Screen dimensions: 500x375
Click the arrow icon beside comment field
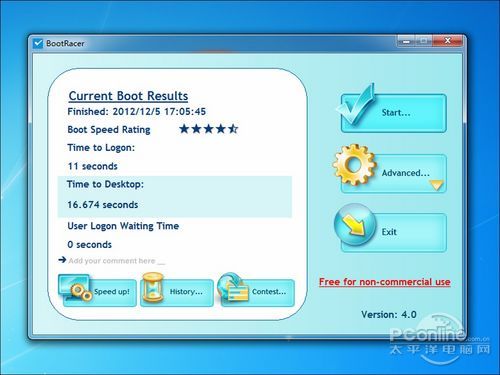click(x=62, y=260)
